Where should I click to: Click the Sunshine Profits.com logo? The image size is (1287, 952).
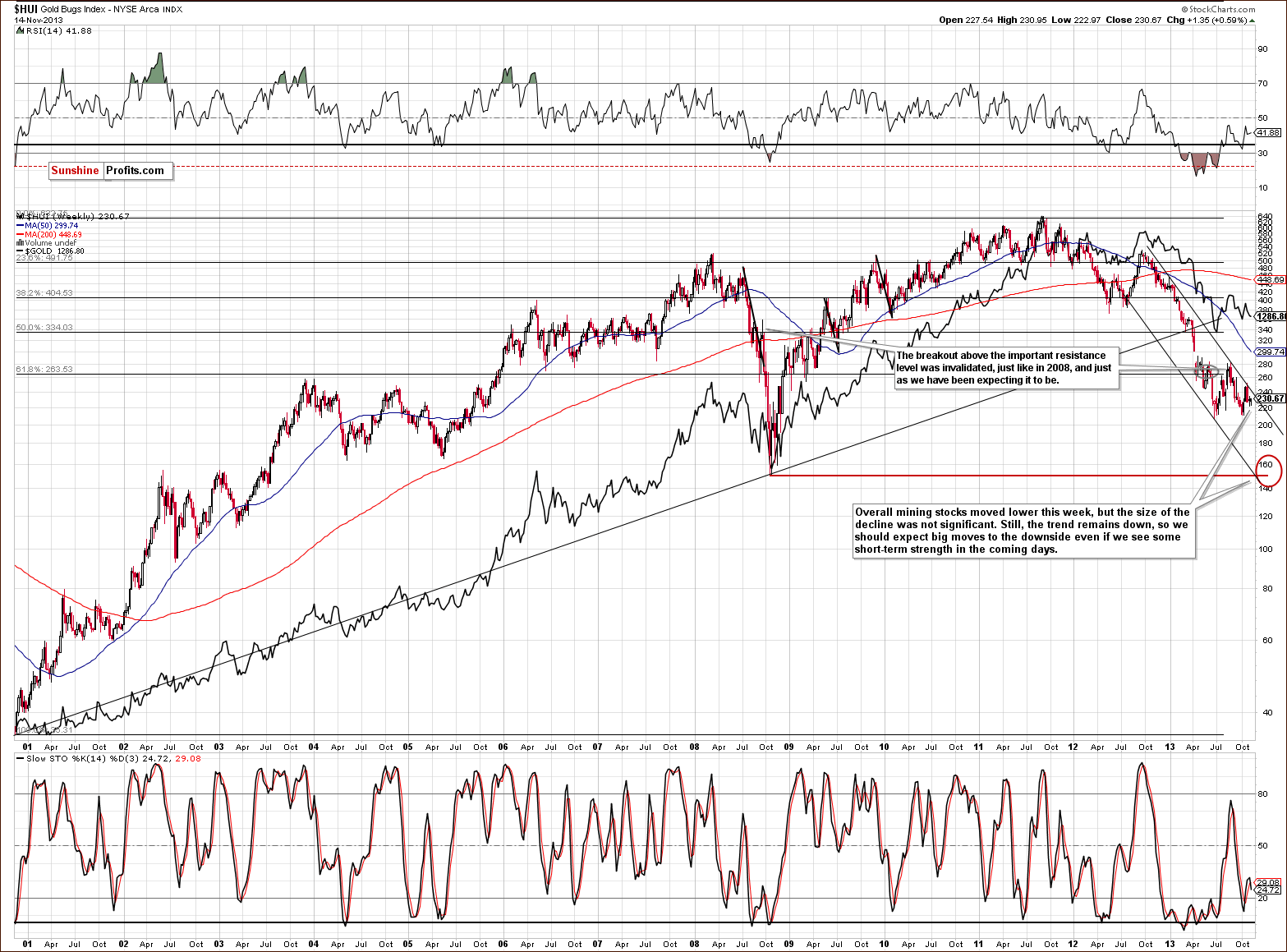coord(111,171)
